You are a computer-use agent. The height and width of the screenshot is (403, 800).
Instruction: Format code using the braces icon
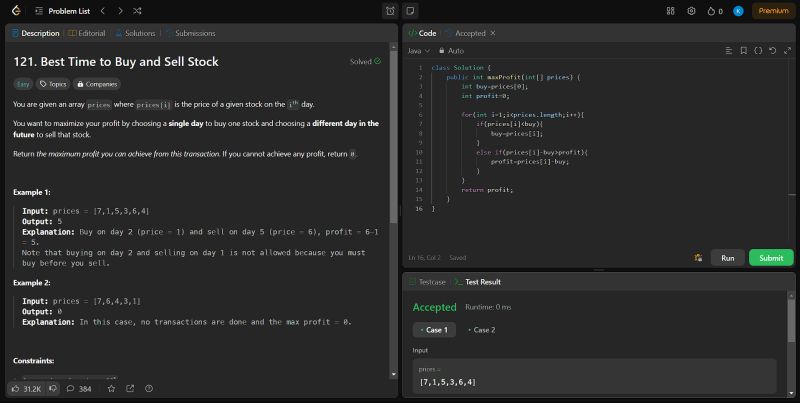[x=758, y=50]
